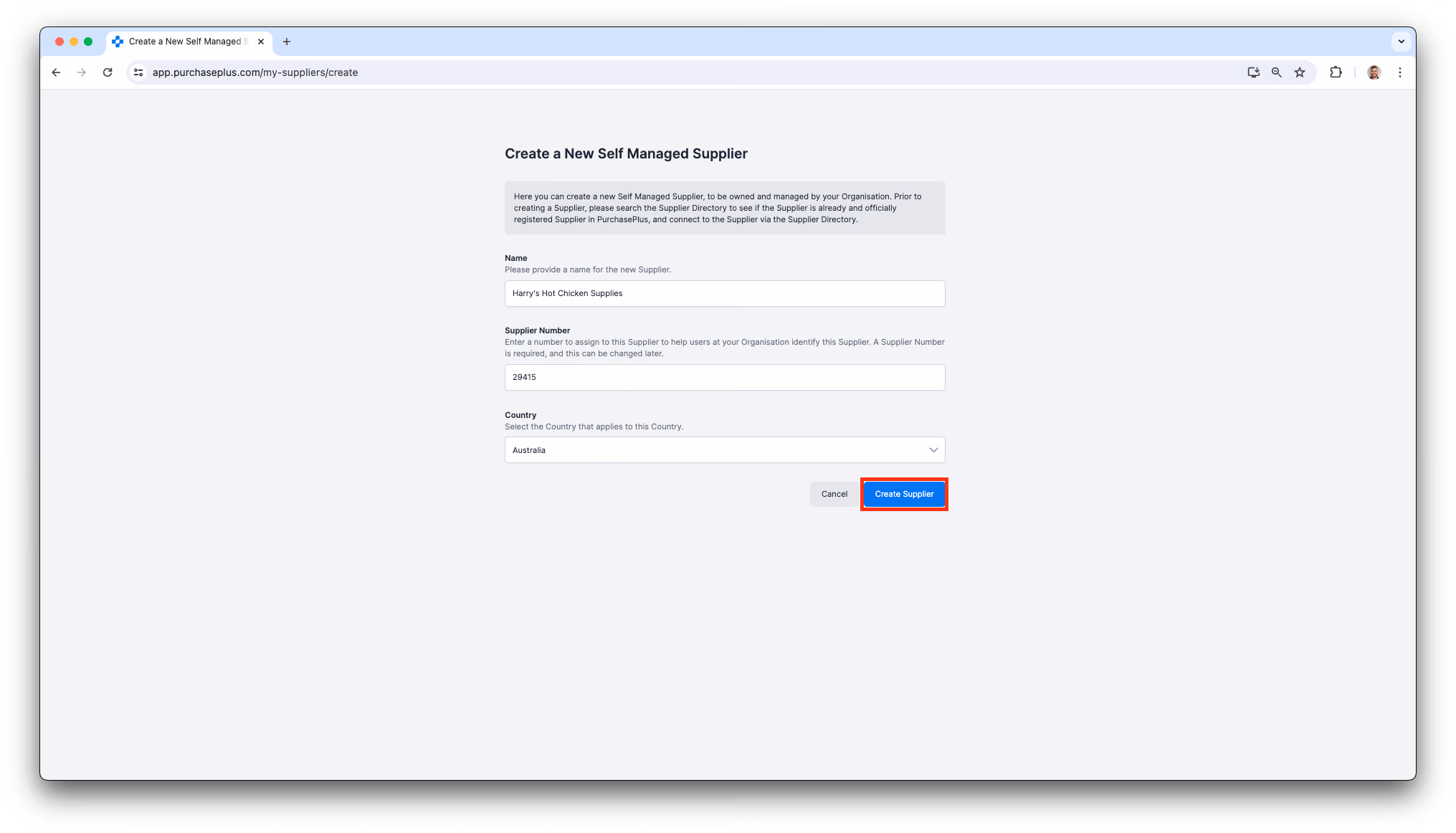Reload the page with the refresh icon
1456x833 pixels.
[x=108, y=72]
